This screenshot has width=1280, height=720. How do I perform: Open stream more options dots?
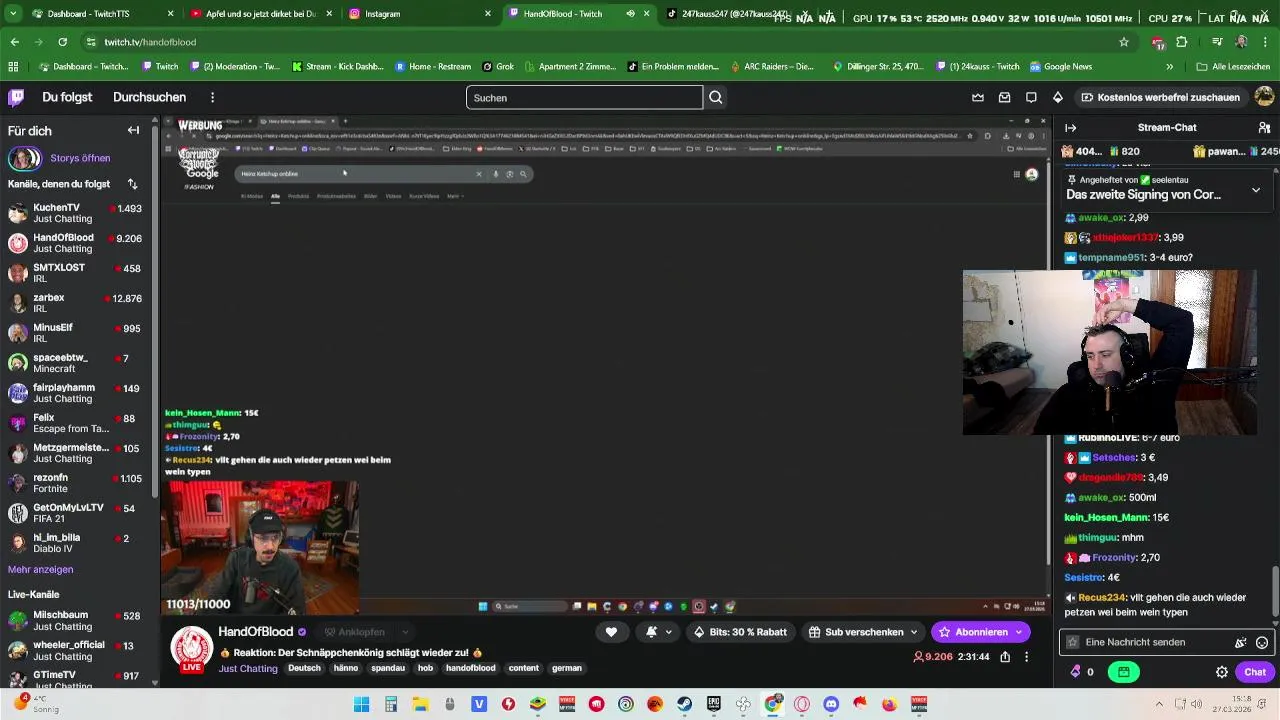pos(1026,657)
